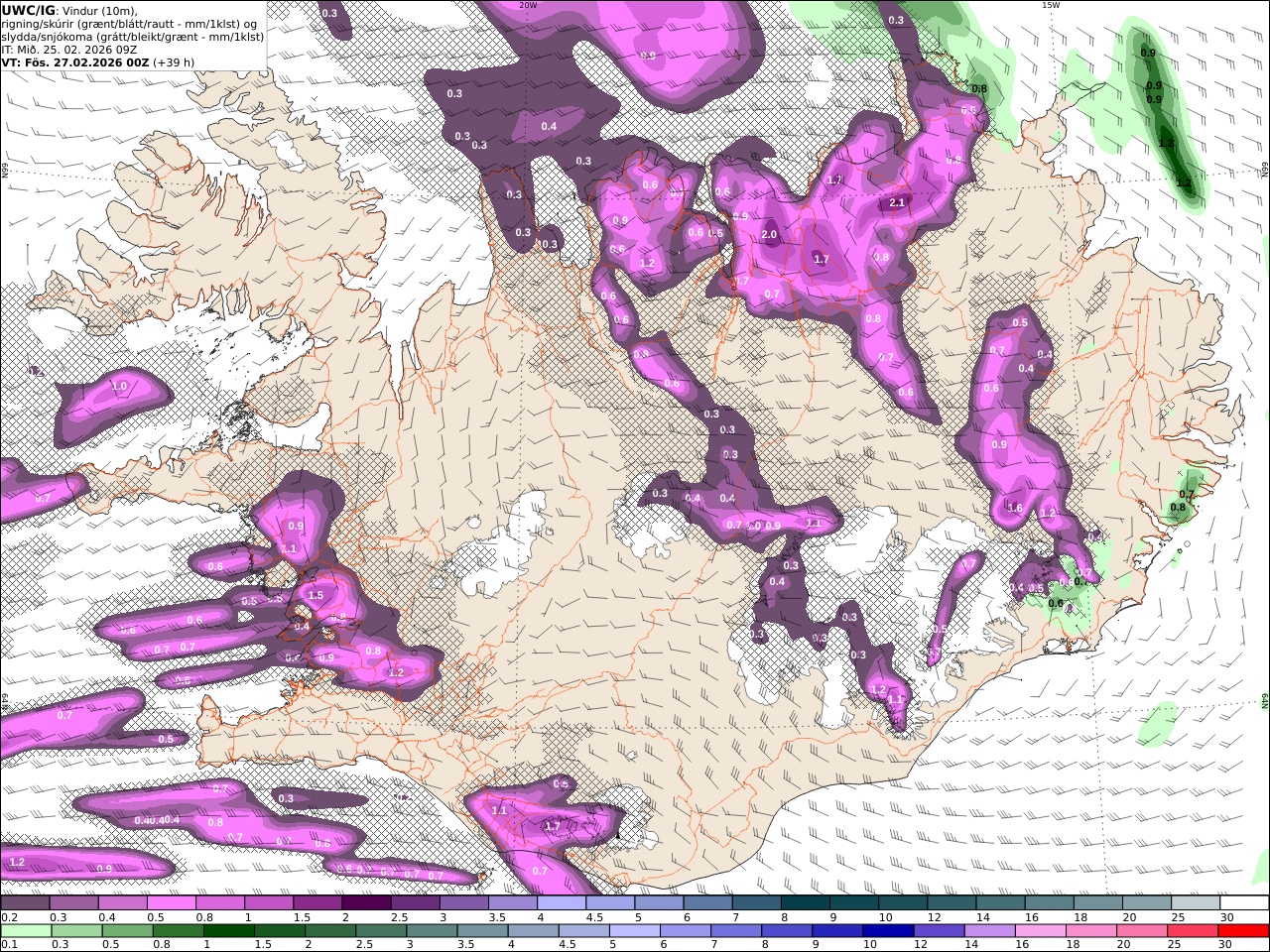Select the palest green first swatch of rain scale
This screenshot has width=1270, height=952.
(x=25, y=930)
